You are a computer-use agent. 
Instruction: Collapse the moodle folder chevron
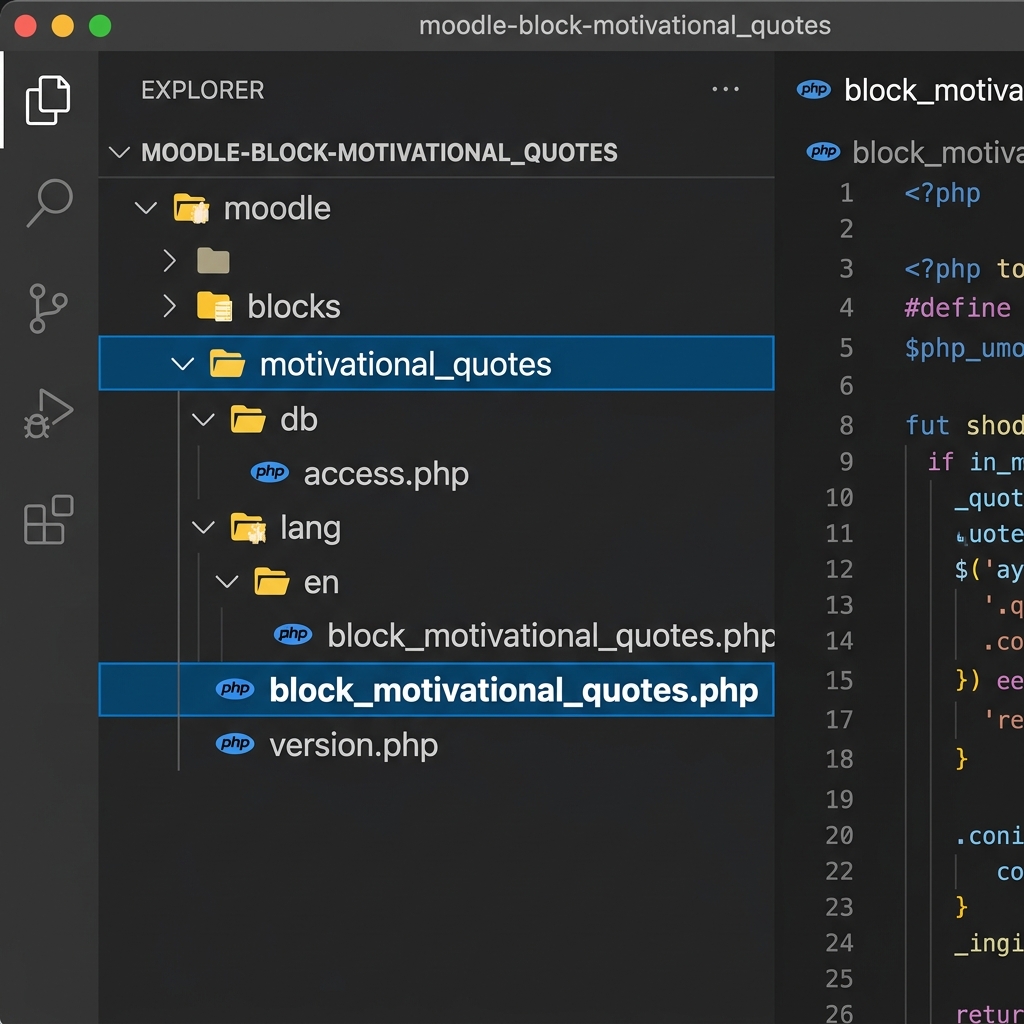click(x=145, y=208)
